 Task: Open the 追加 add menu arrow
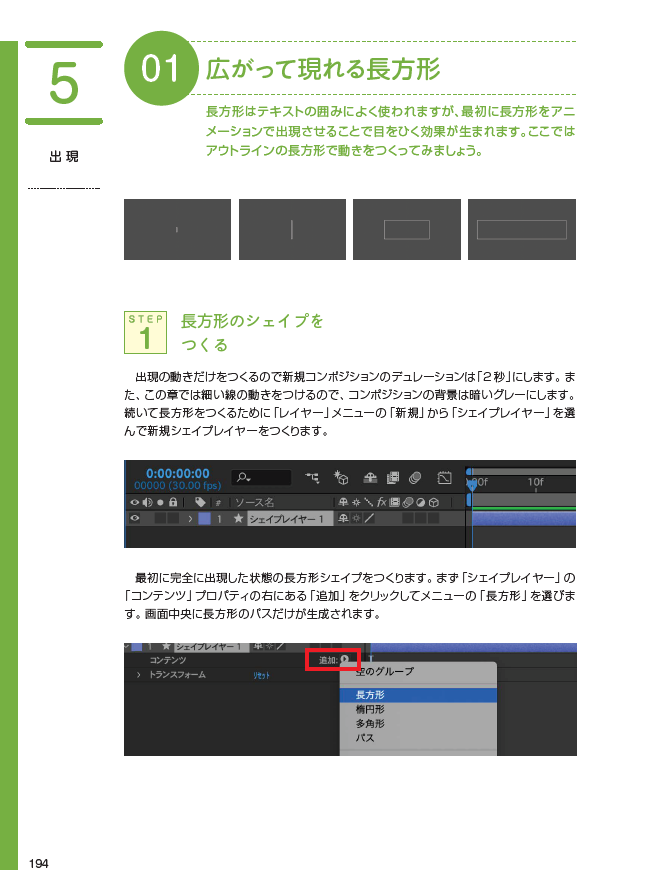click(344, 660)
